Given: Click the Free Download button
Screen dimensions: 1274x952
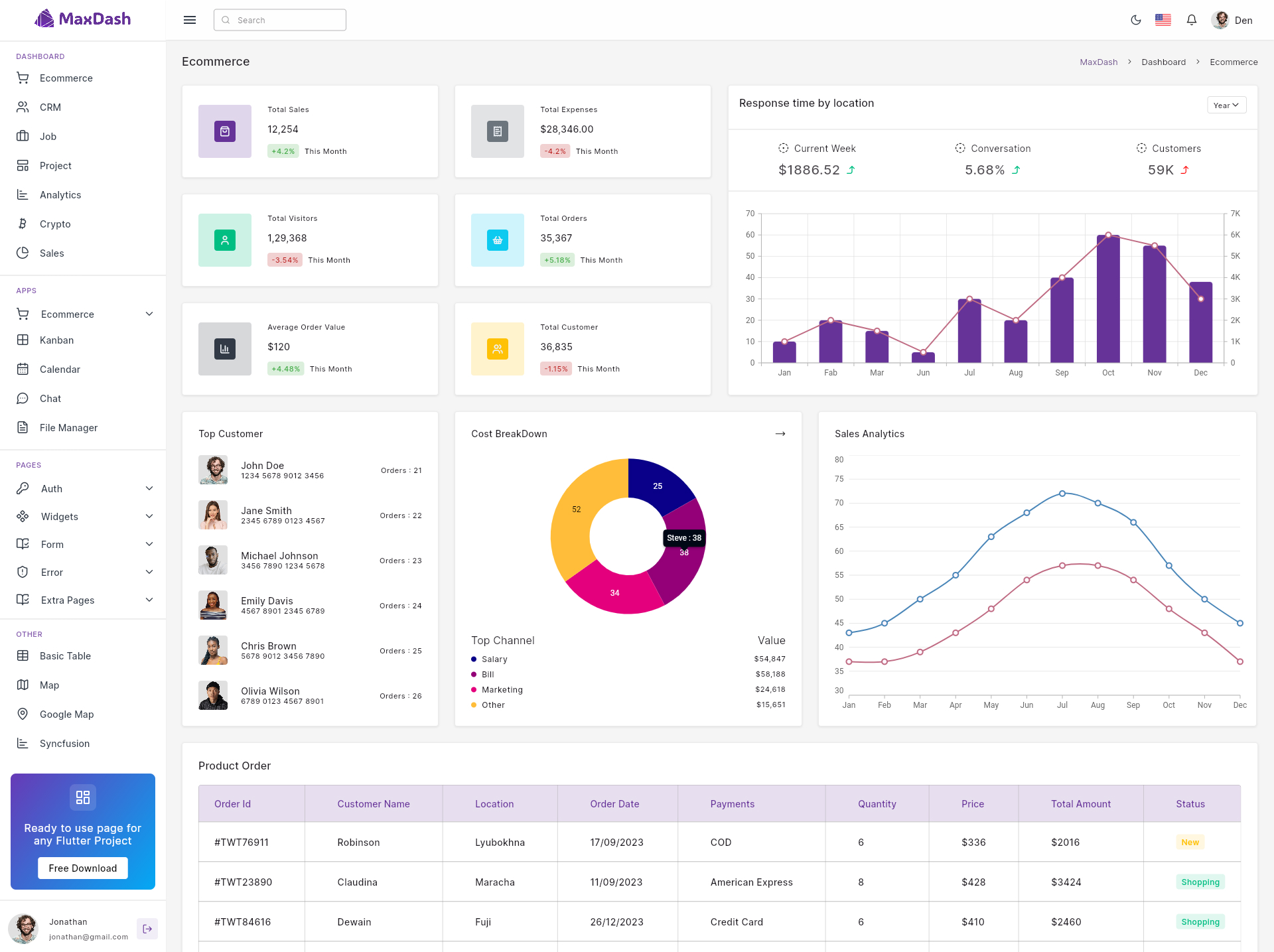Looking at the screenshot, I should click(83, 868).
